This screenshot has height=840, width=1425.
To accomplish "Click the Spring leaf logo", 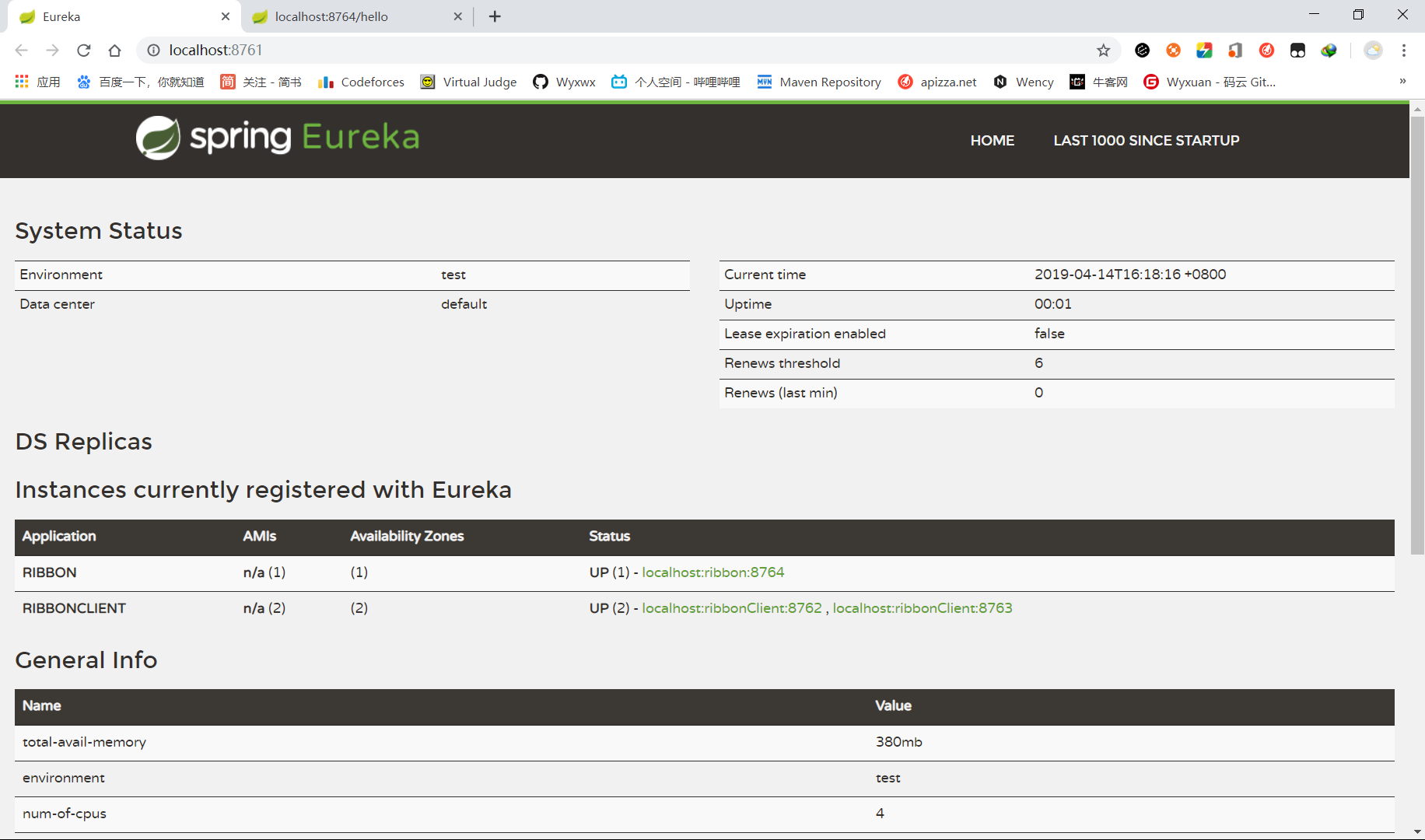I will coord(158,138).
